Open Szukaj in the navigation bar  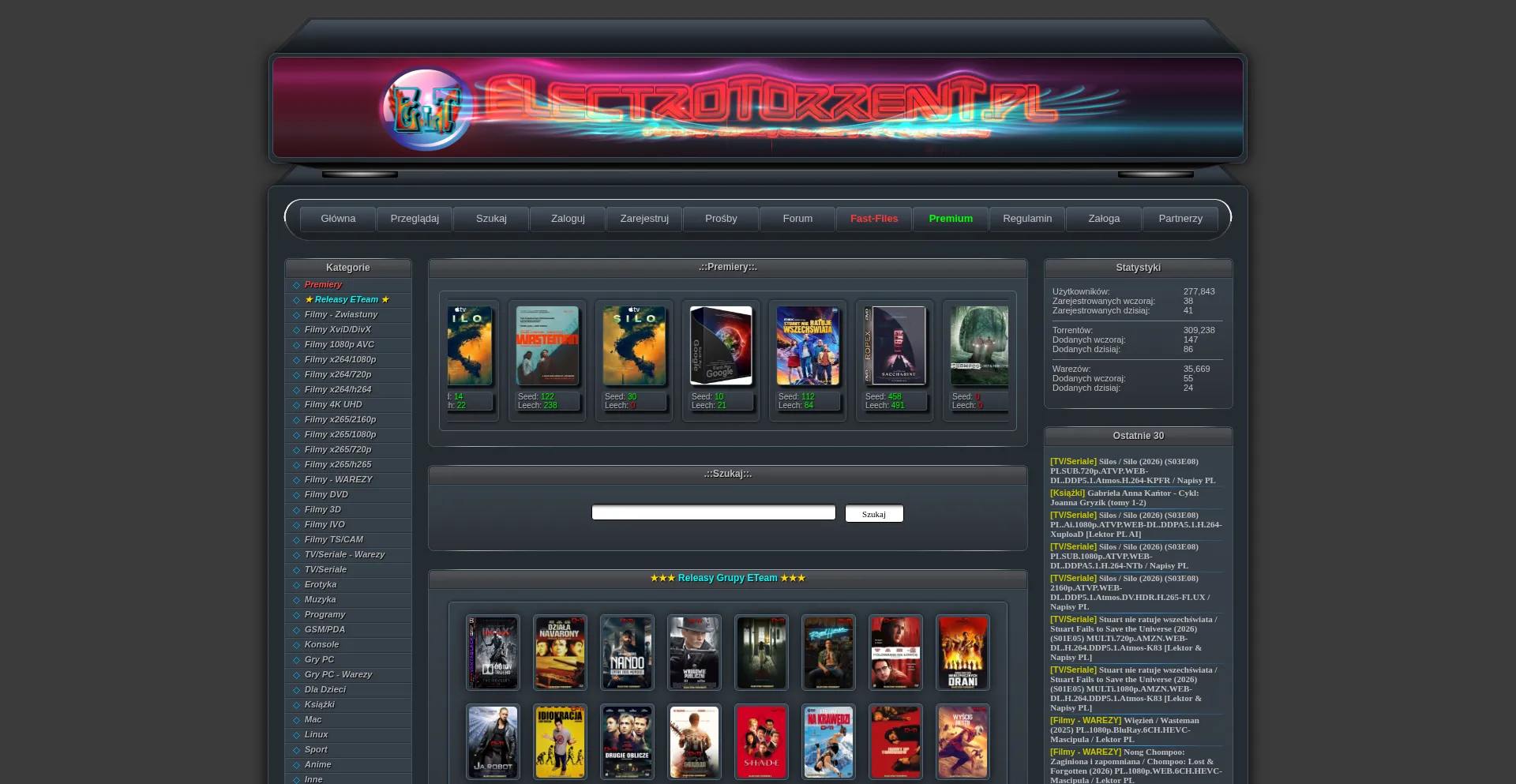(x=491, y=219)
